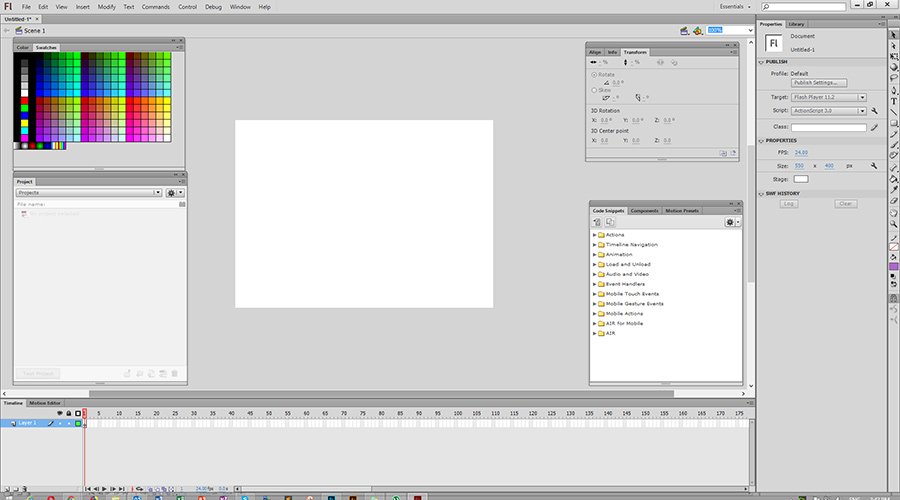Image resolution: width=900 pixels, height=500 pixels.
Task: Open the Projects dropdown
Action: (x=89, y=193)
